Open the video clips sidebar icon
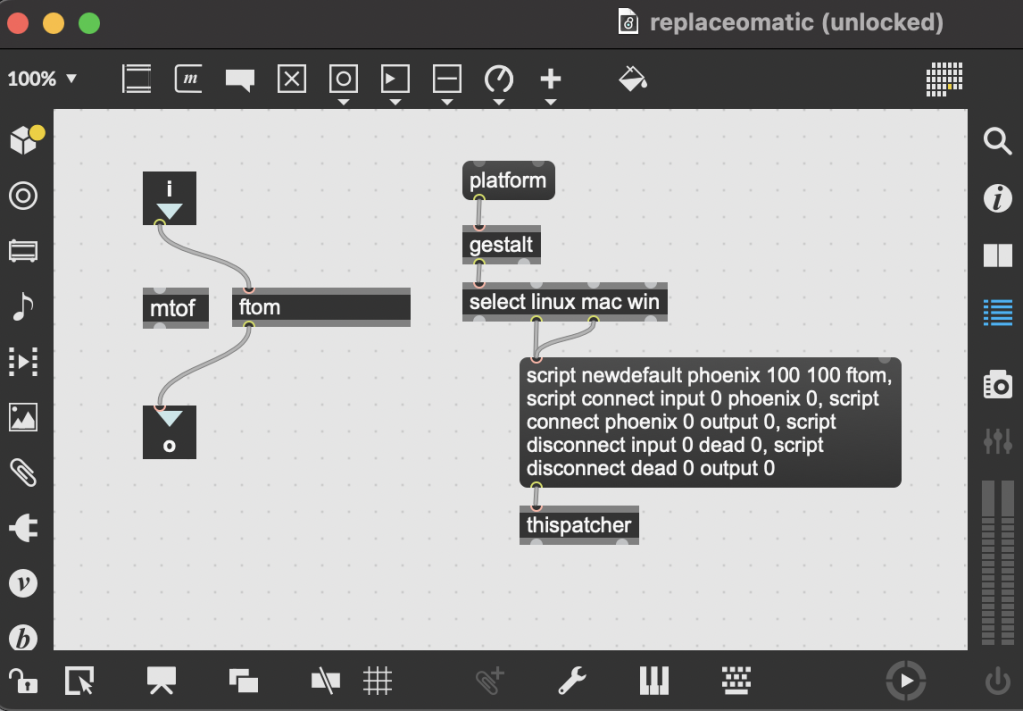This screenshot has height=711, width=1023. 23,361
